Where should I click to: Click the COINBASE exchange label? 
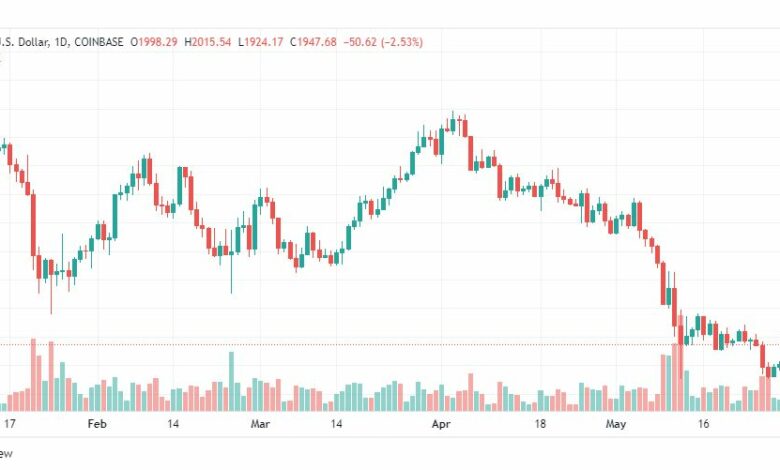[x=98, y=42]
